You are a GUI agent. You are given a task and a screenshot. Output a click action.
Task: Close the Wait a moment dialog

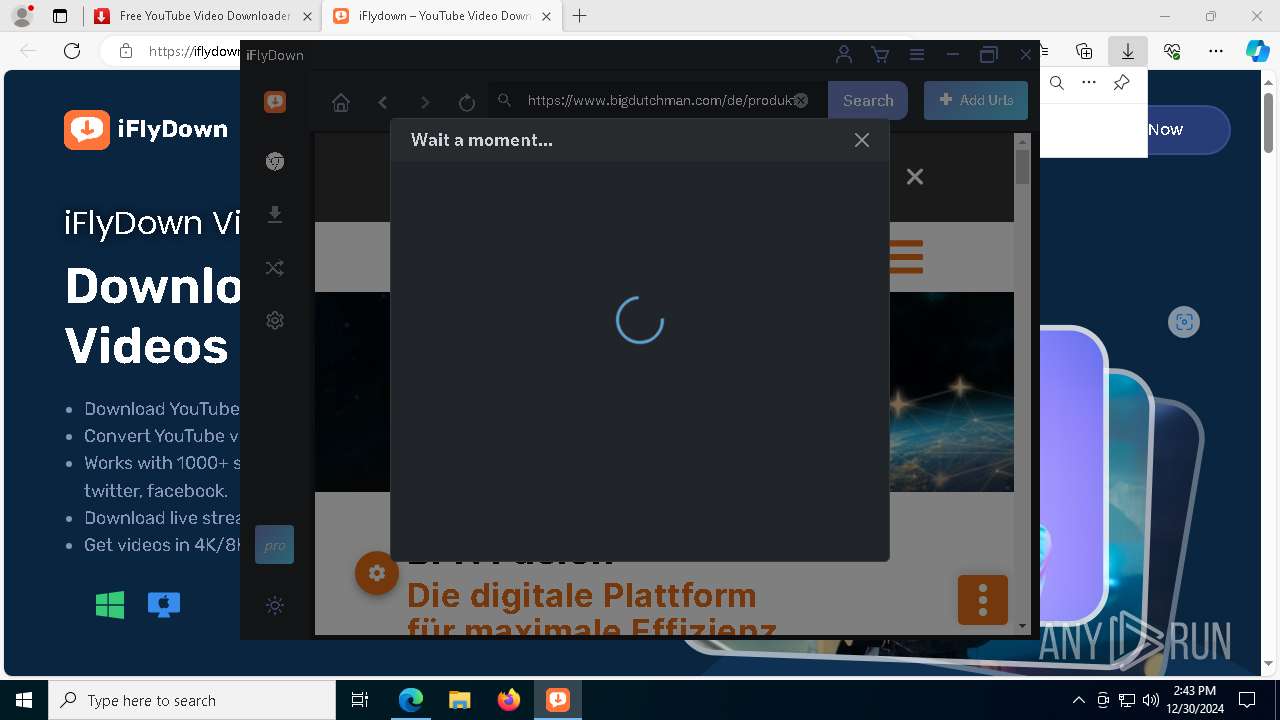click(x=862, y=140)
